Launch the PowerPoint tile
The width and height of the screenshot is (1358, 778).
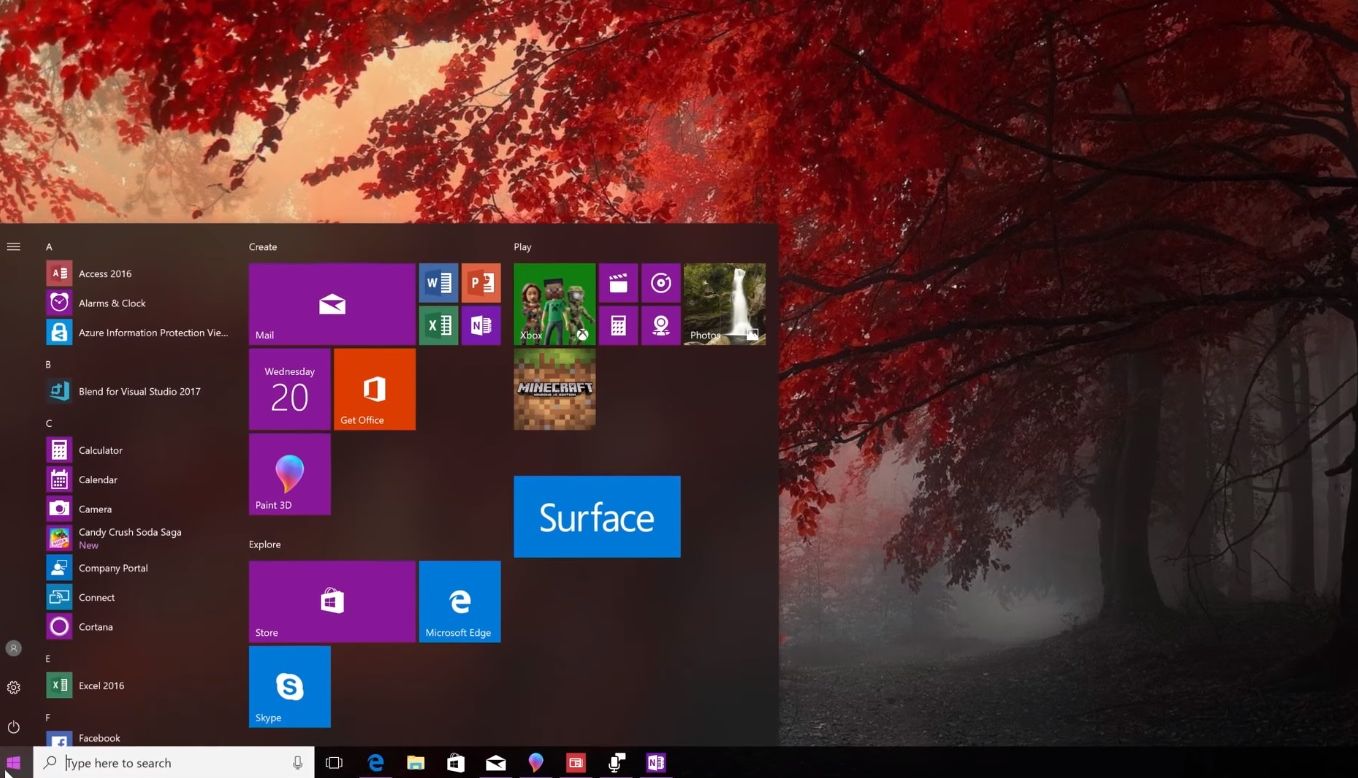click(481, 283)
